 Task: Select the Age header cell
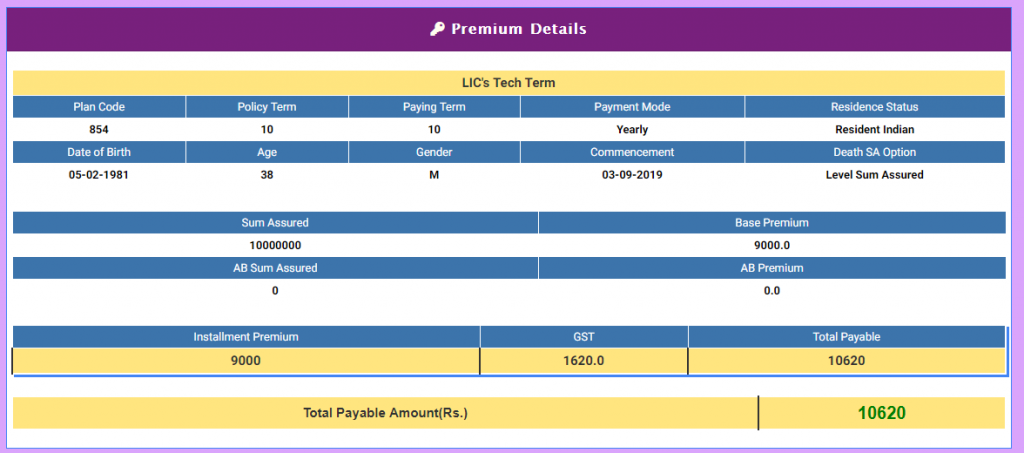267,152
